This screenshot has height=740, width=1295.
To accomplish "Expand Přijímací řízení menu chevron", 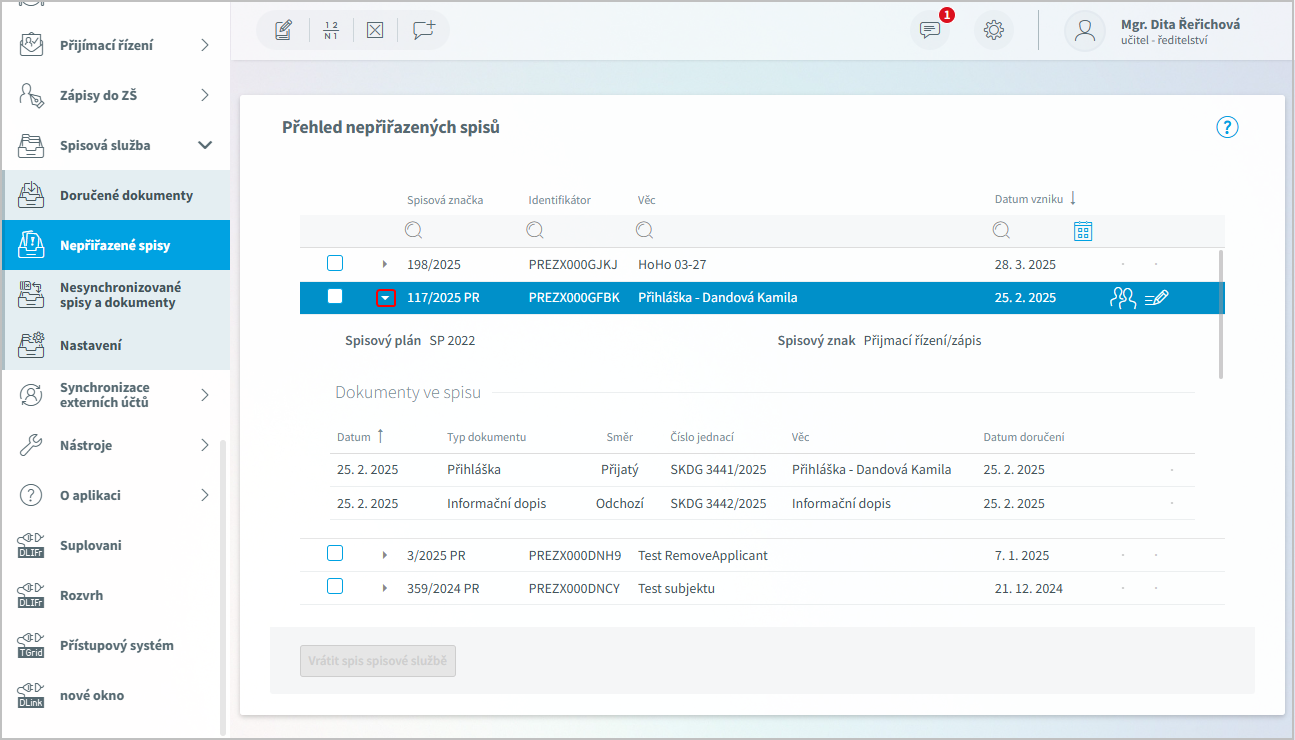I will tap(205, 45).
